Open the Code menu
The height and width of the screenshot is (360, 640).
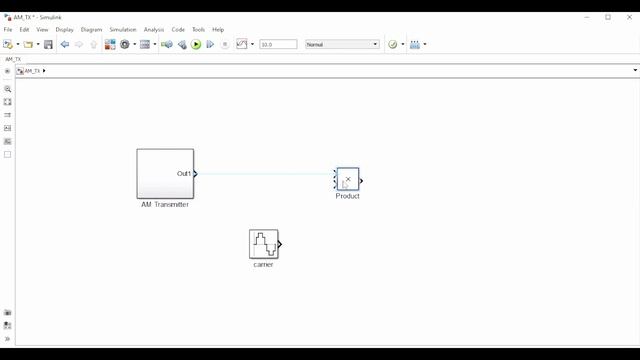(x=178, y=29)
